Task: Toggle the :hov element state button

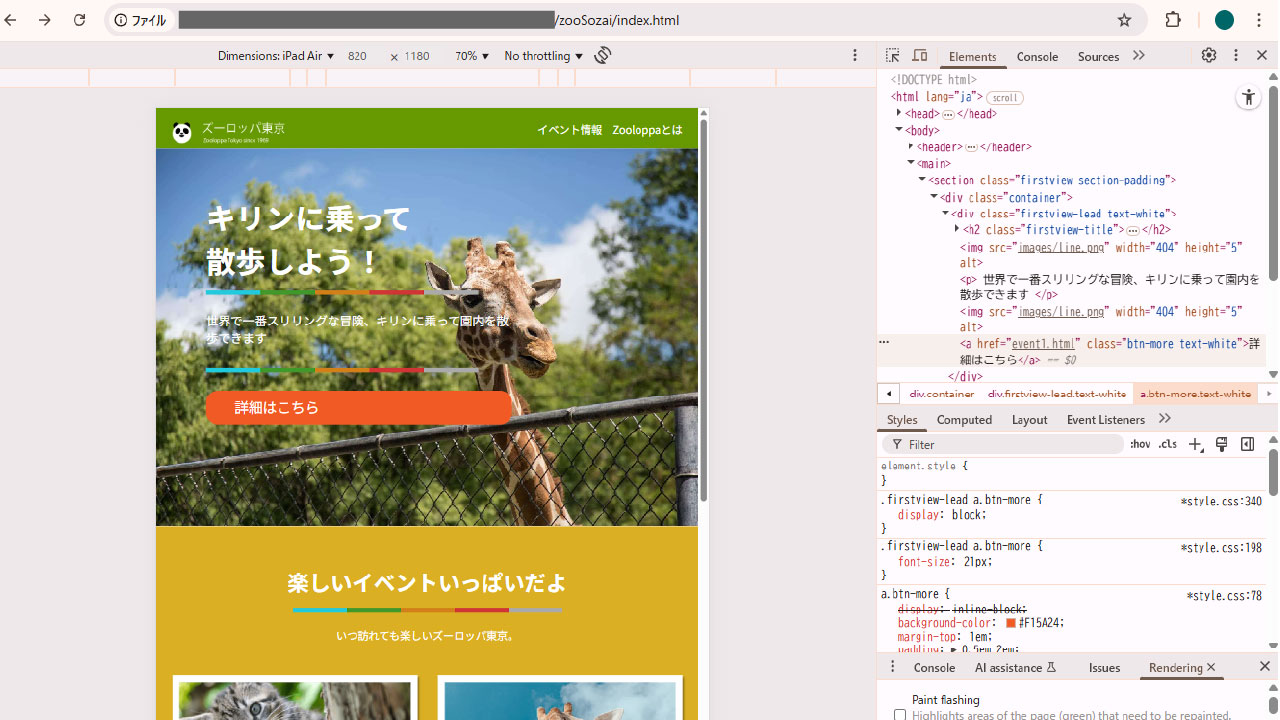Action: coord(1140,445)
